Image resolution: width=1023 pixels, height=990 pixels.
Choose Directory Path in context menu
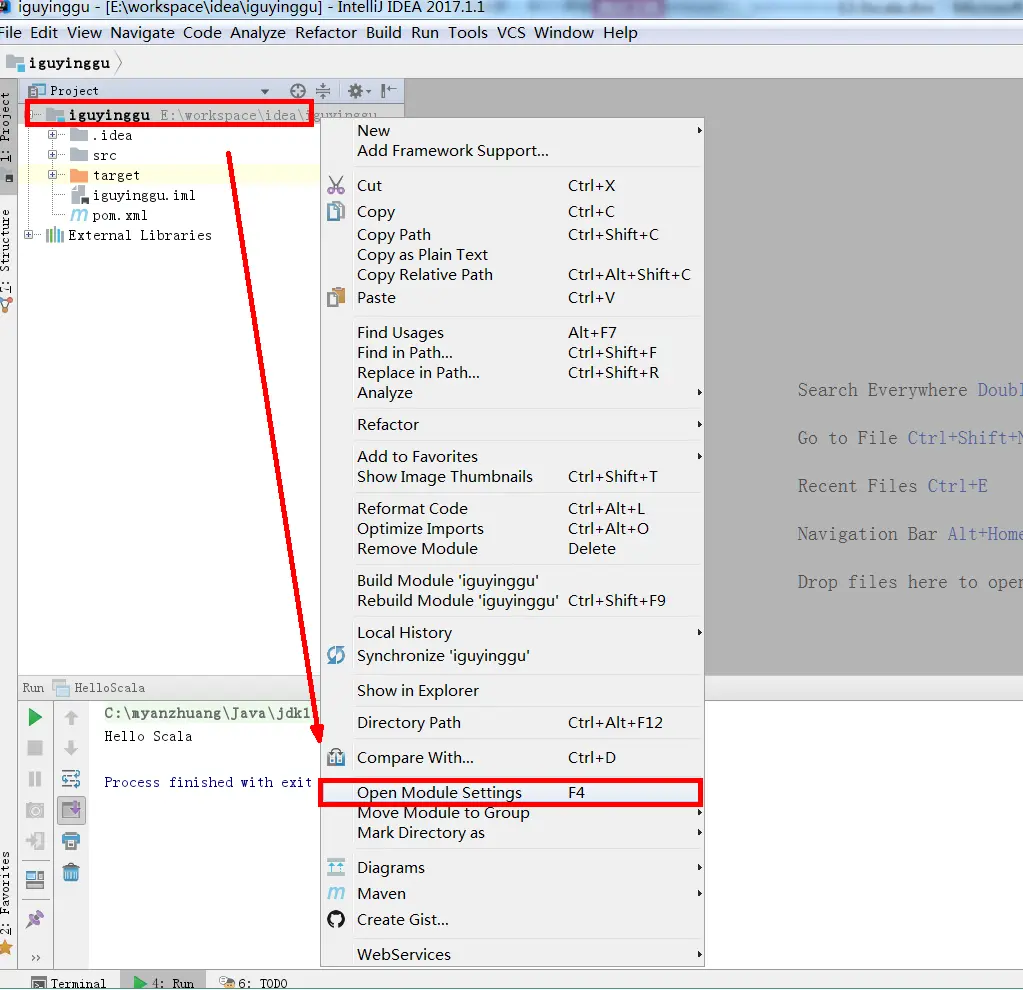(512, 722)
